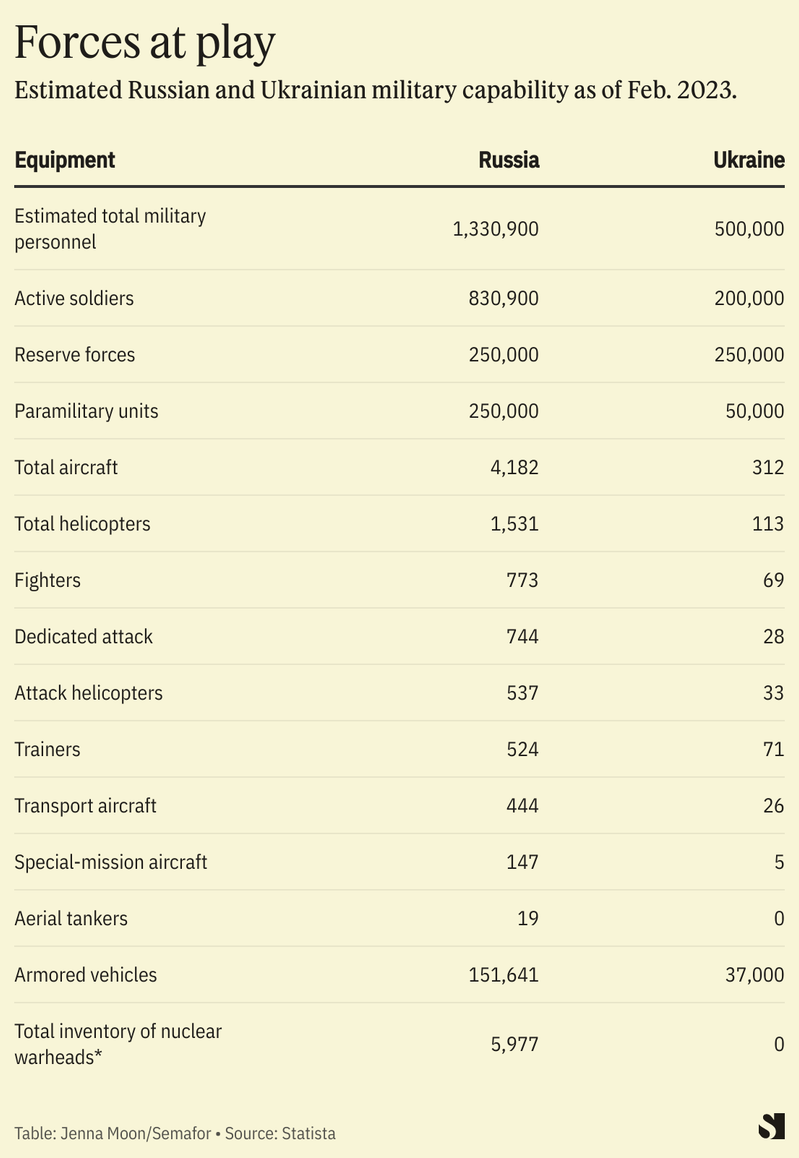Select the Trainers row label

pos(48,749)
